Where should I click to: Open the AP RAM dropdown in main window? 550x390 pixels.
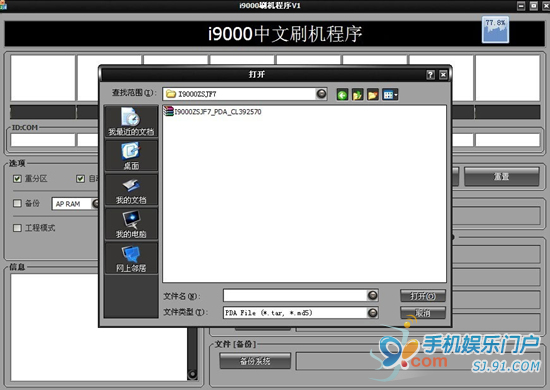click(x=95, y=203)
